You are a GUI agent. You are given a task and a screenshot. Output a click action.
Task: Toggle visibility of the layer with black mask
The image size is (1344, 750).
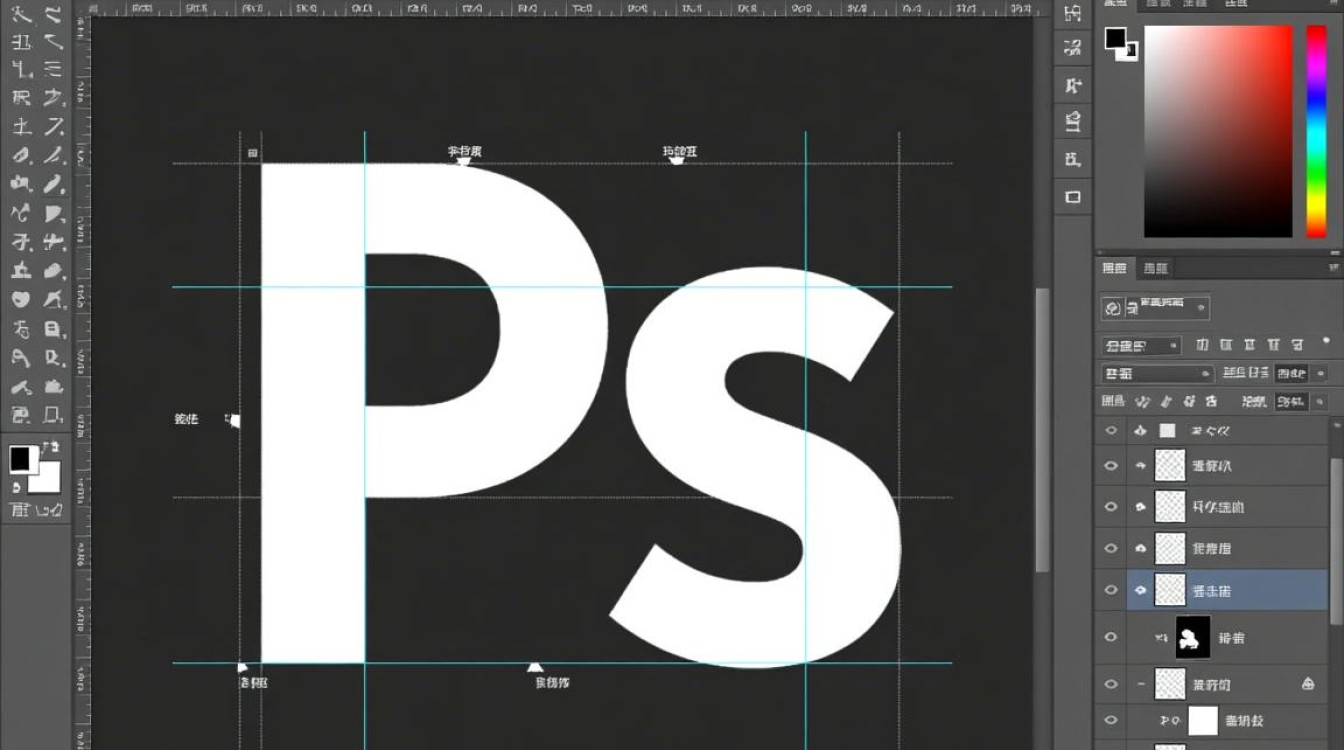tap(1110, 637)
